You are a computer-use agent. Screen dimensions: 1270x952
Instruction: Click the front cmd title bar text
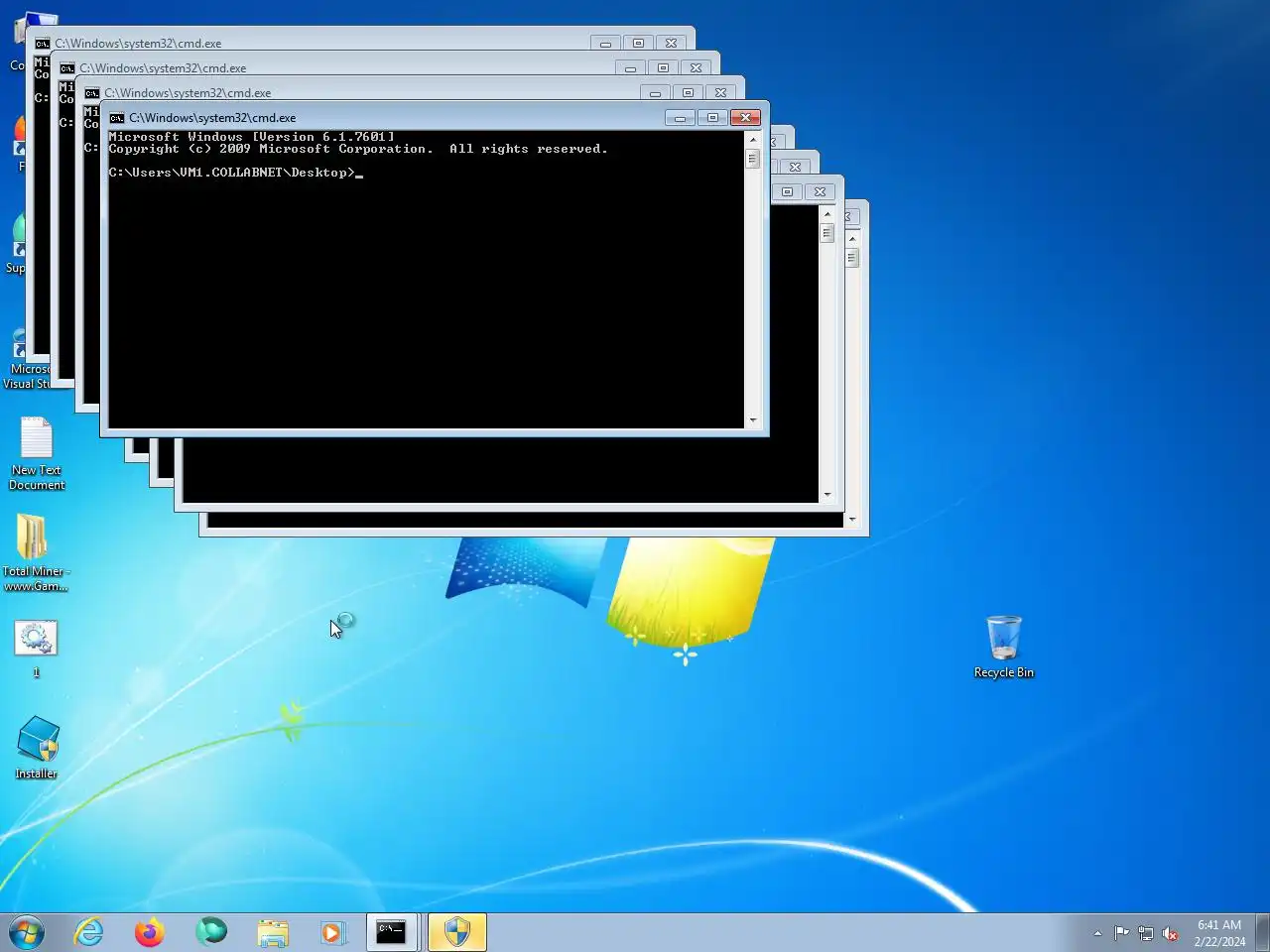tap(212, 118)
